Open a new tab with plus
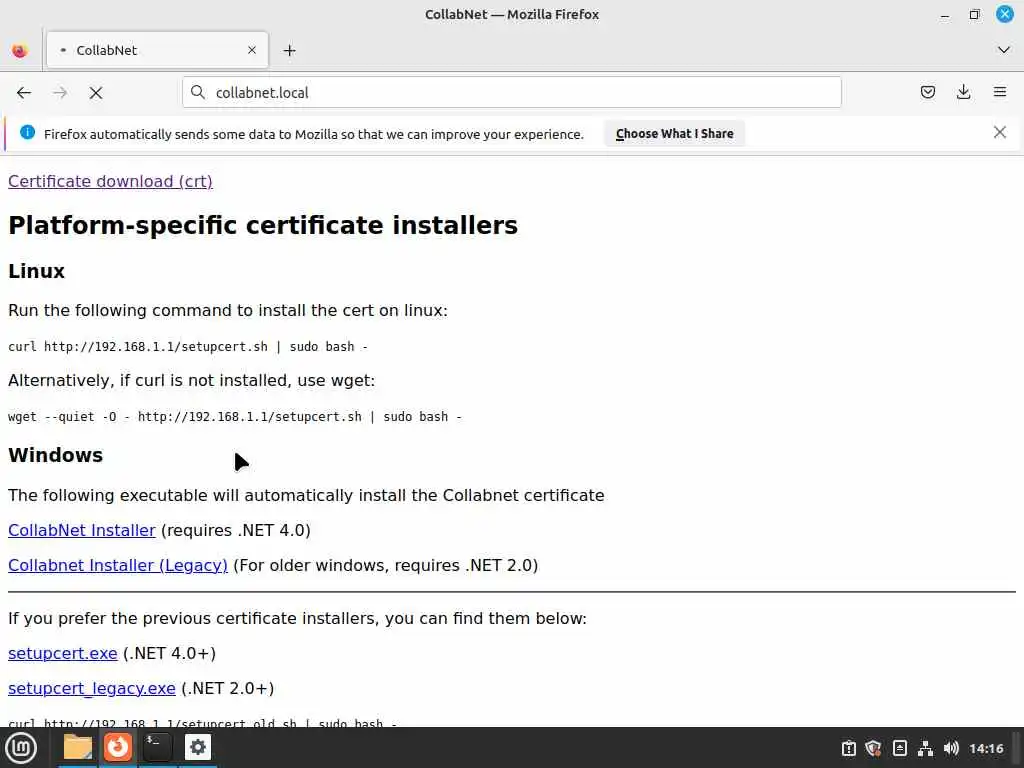1024x768 pixels. [289, 50]
